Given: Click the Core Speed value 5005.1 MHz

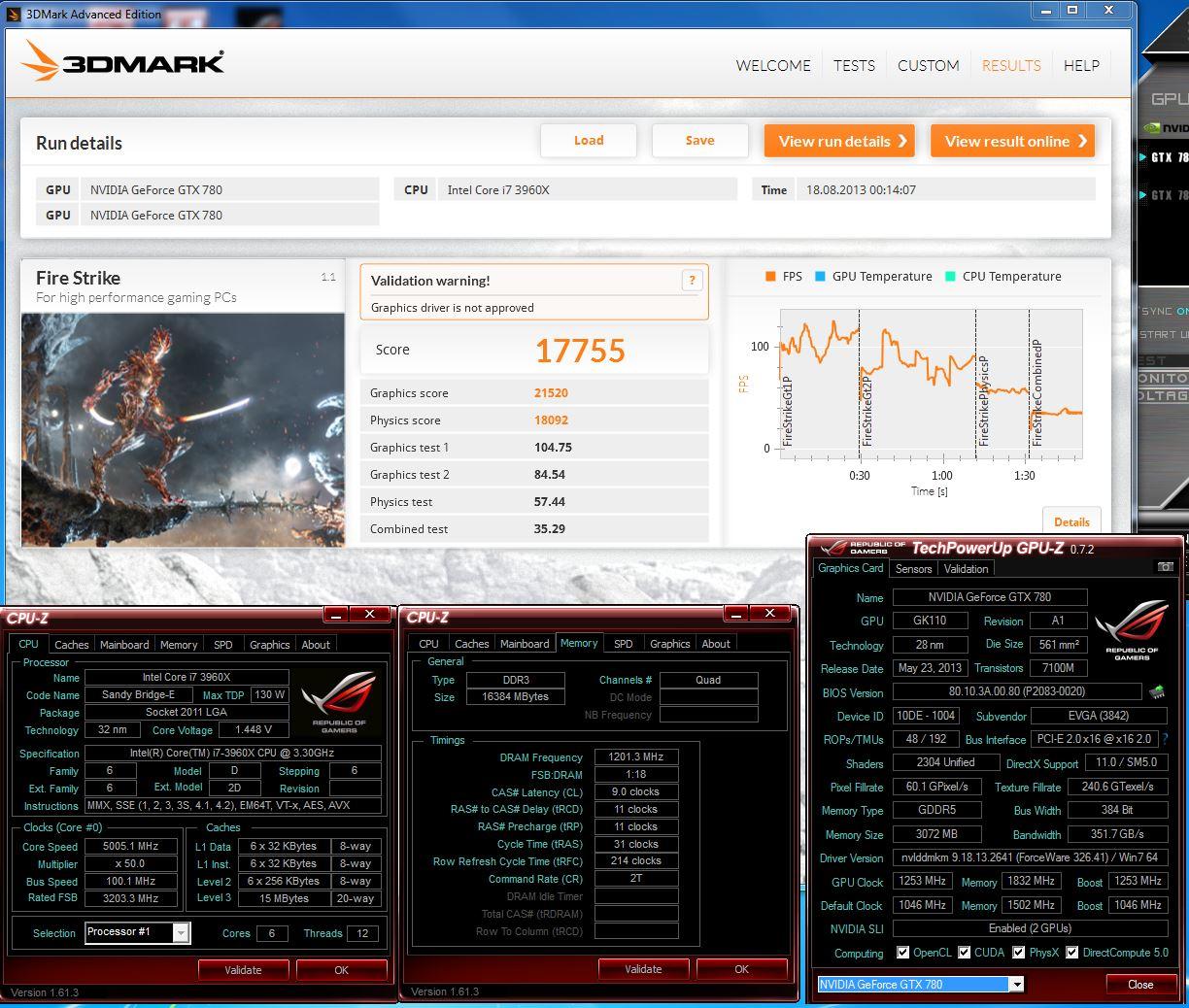Looking at the screenshot, I should 130,847.
